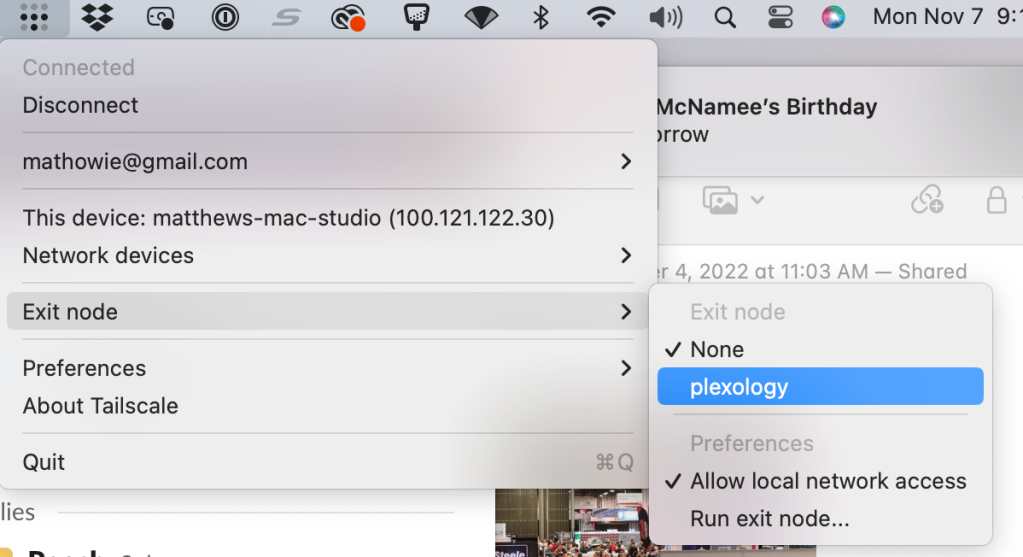Open Creative Cloud menu bar icon
Viewport: 1023px width, 557px height.
348,18
